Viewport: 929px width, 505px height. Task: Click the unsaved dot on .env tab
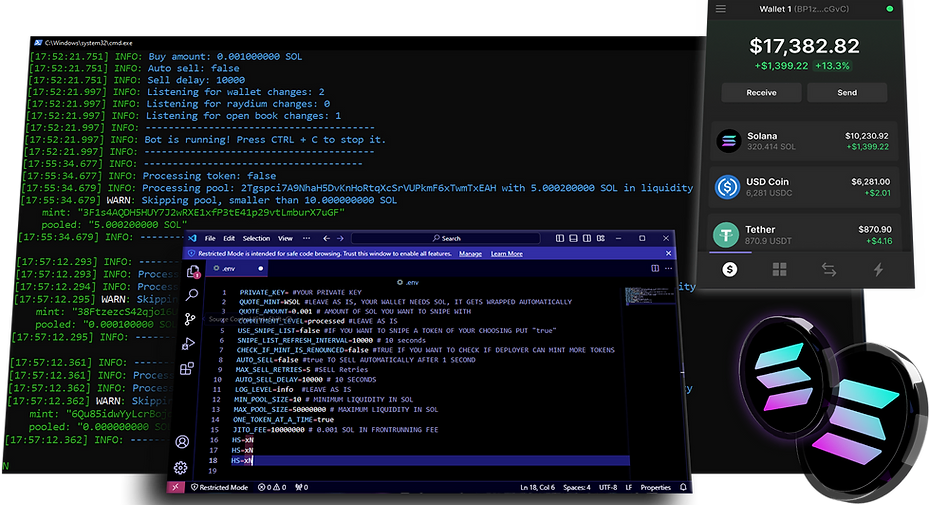pyautogui.click(x=260, y=269)
